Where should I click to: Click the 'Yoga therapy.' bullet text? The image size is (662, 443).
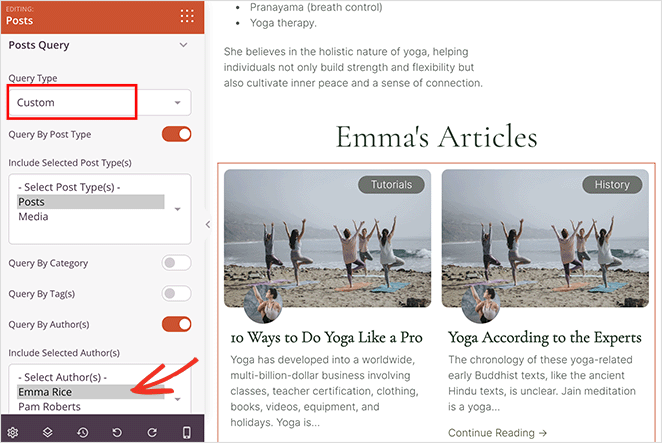point(283,23)
